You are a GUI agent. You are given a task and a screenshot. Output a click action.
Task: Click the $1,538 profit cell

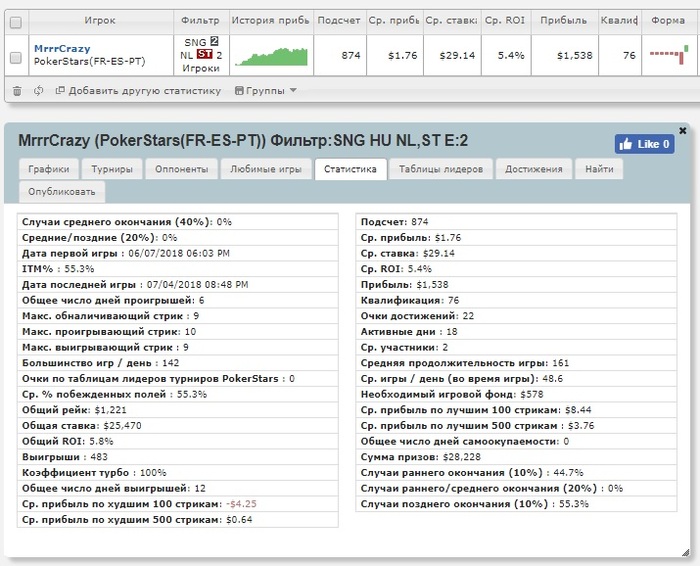(565, 55)
